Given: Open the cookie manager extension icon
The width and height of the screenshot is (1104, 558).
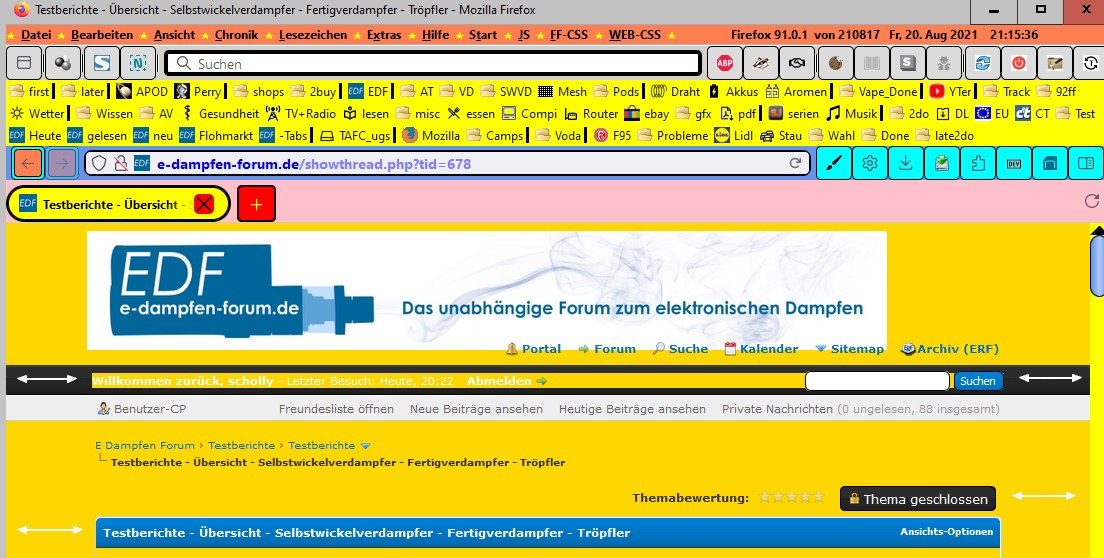Looking at the screenshot, I should pyautogui.click(x=834, y=63).
